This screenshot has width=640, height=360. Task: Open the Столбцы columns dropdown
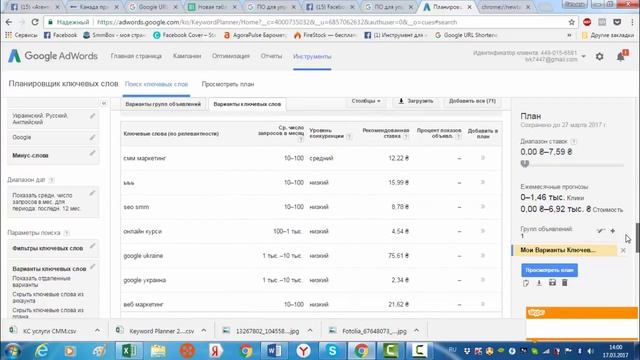[x=366, y=101]
